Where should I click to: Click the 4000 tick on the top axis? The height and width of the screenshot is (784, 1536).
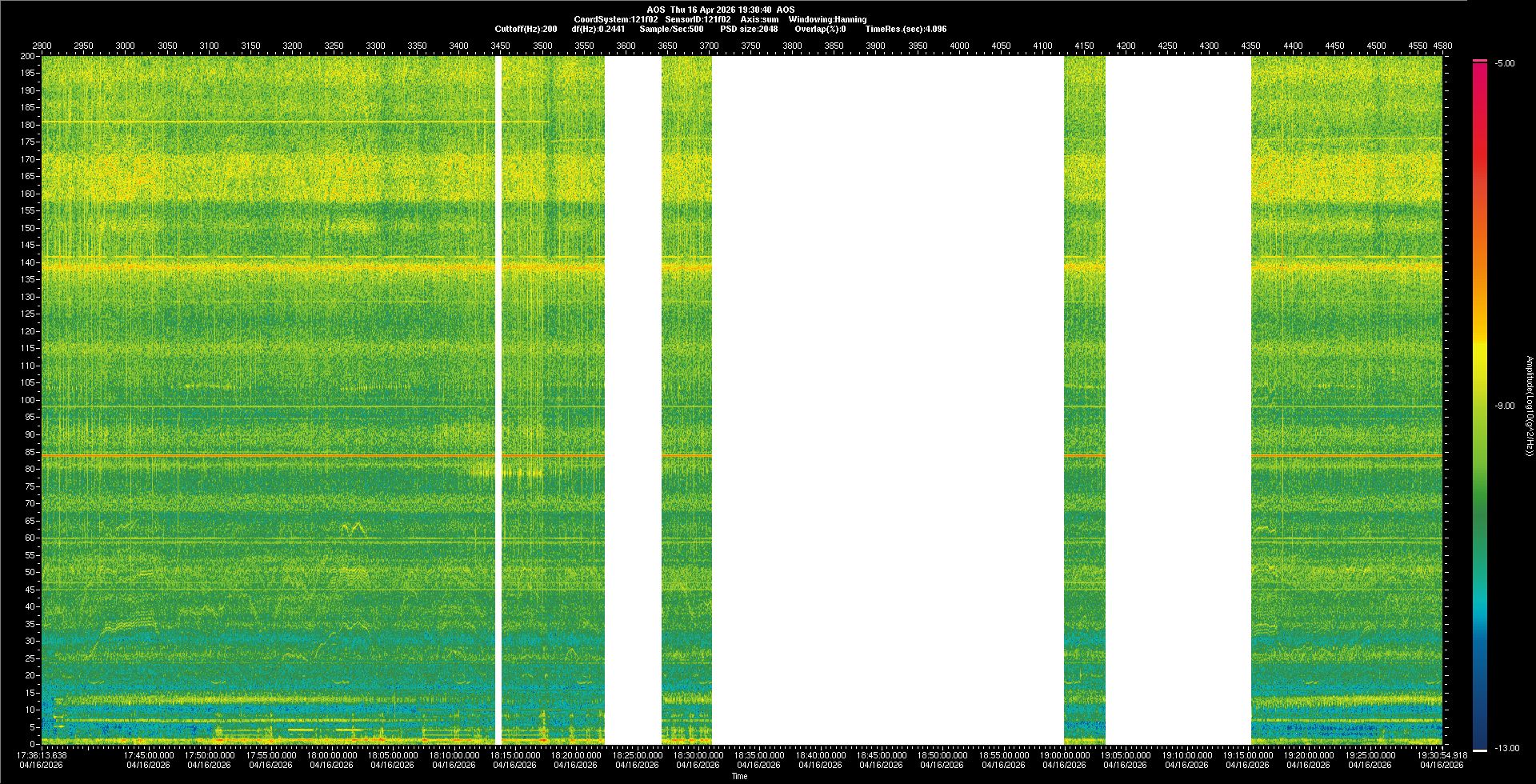pos(959,46)
